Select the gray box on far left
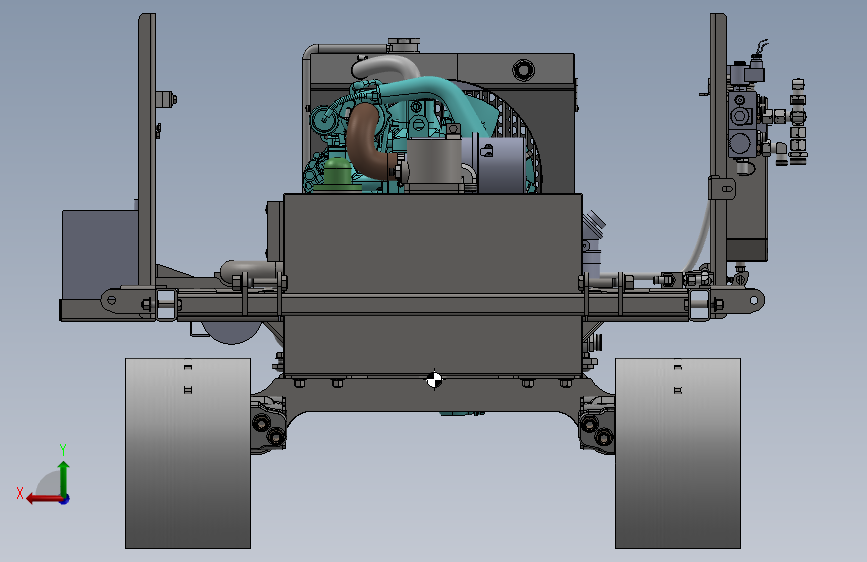The height and width of the screenshot is (562, 867). (x=100, y=254)
